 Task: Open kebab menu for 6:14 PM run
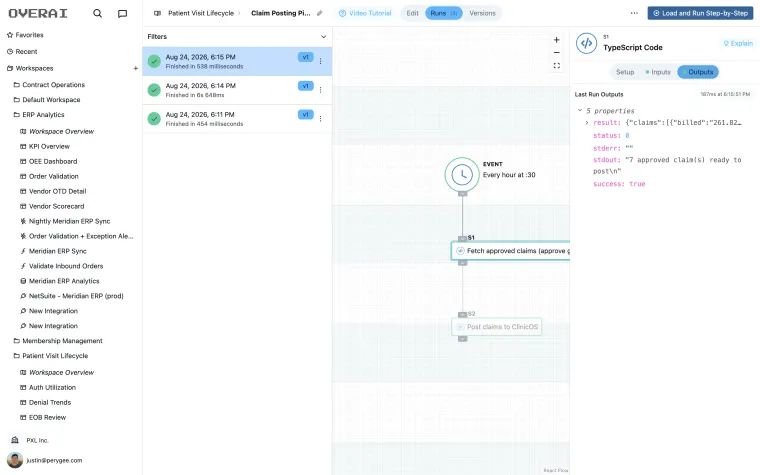[x=320, y=90]
